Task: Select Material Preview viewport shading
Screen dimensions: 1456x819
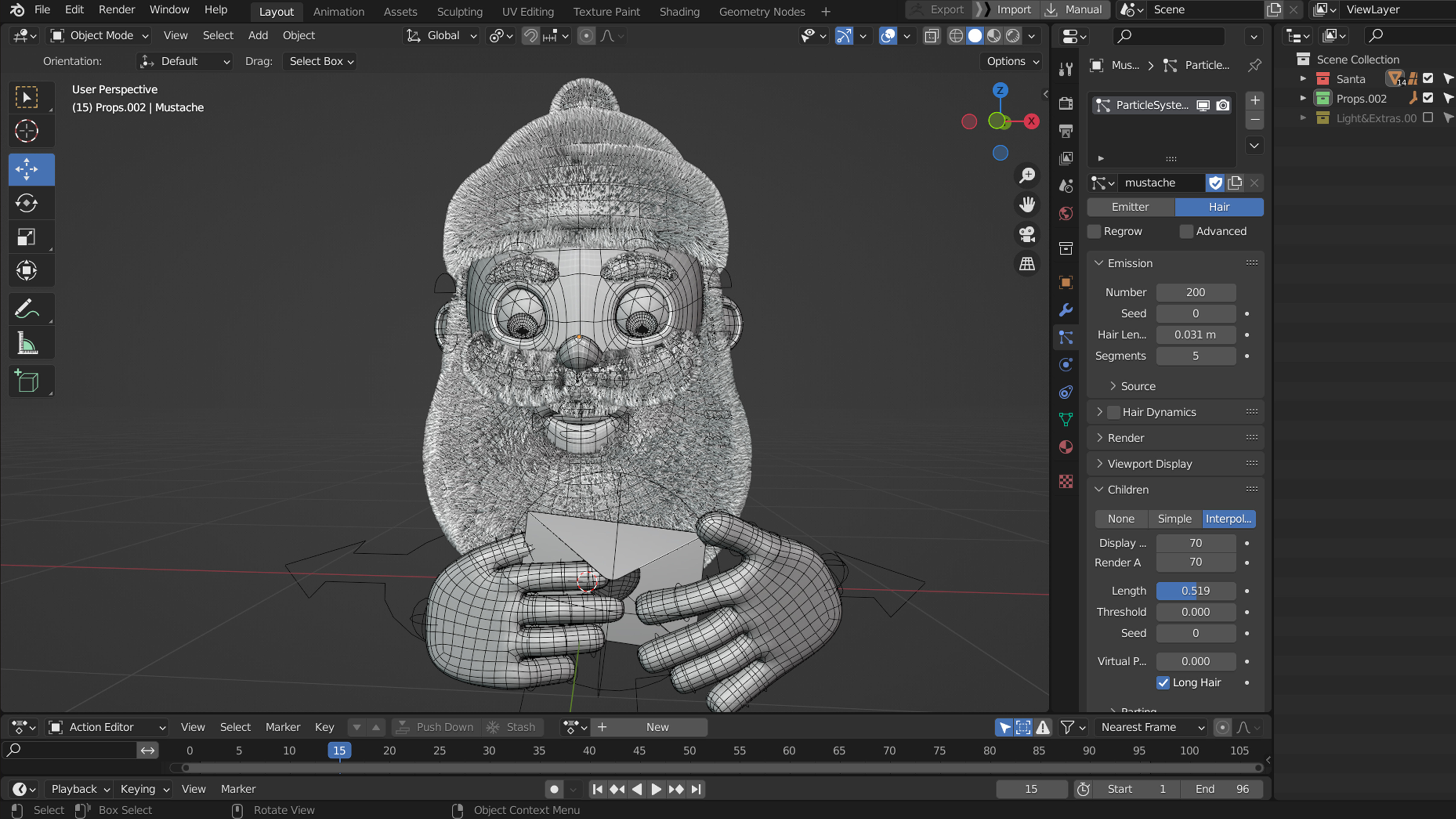Action: pos(994,36)
